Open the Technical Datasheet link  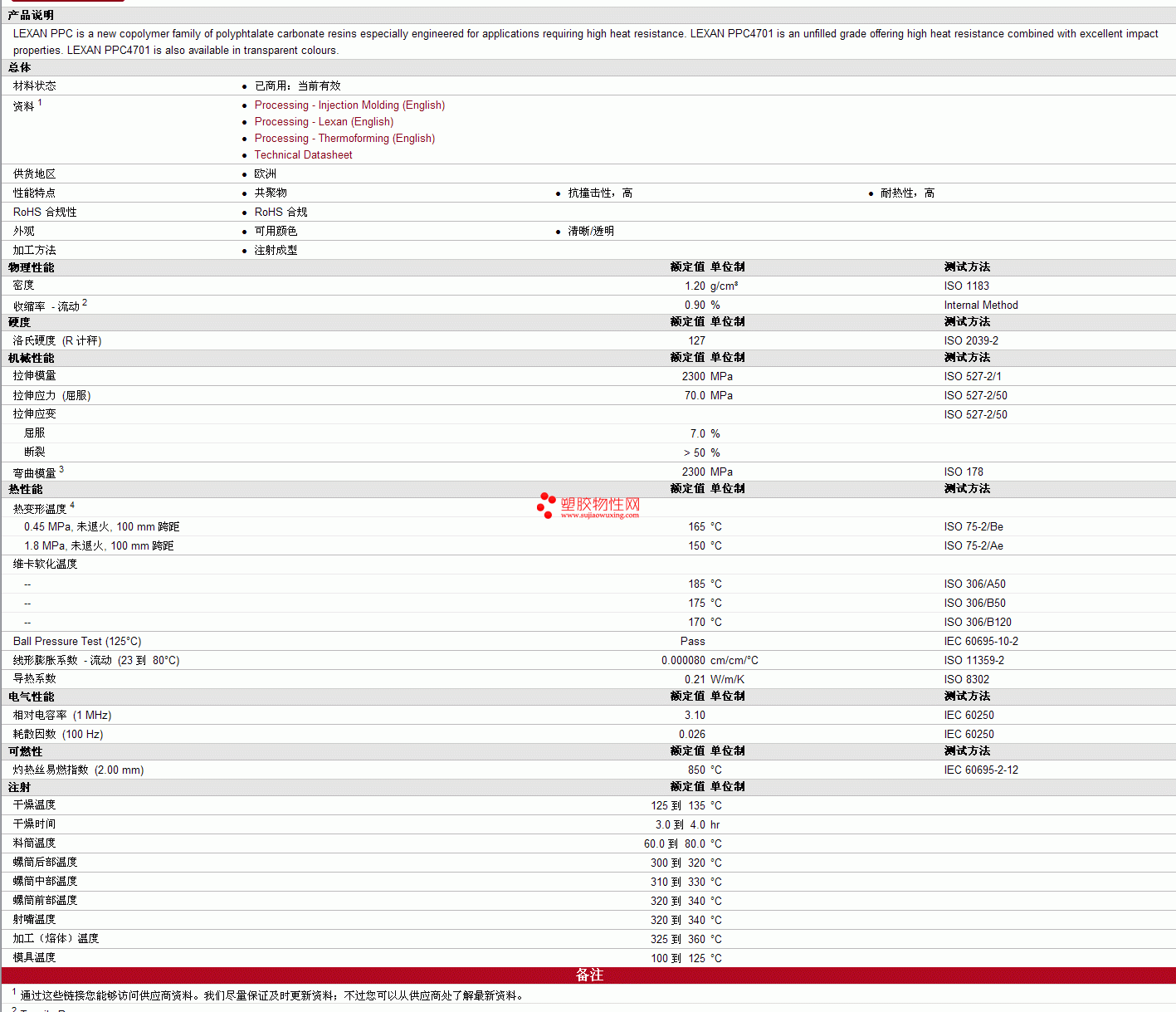tap(303, 155)
